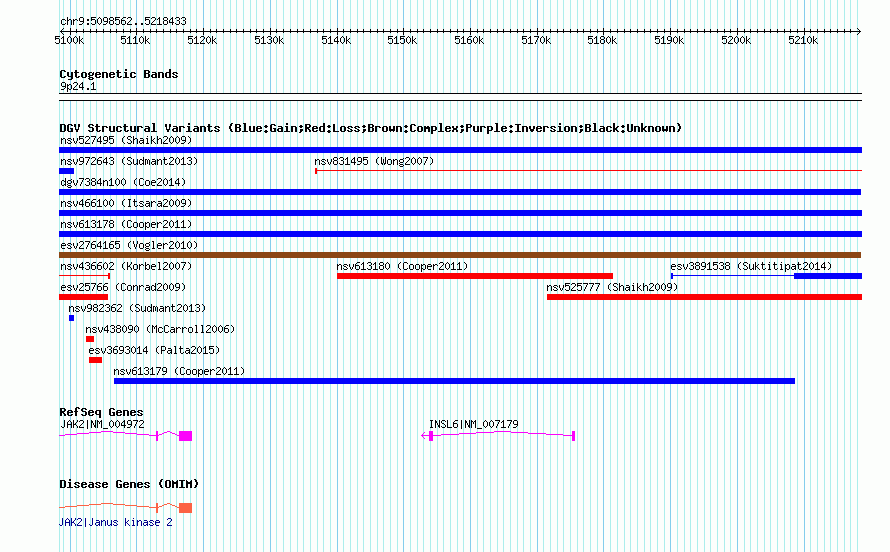Viewport: 890px width, 552px height.
Task: Open the nsv831495 (Wong2007) variant label
Action: pyautogui.click(x=374, y=161)
